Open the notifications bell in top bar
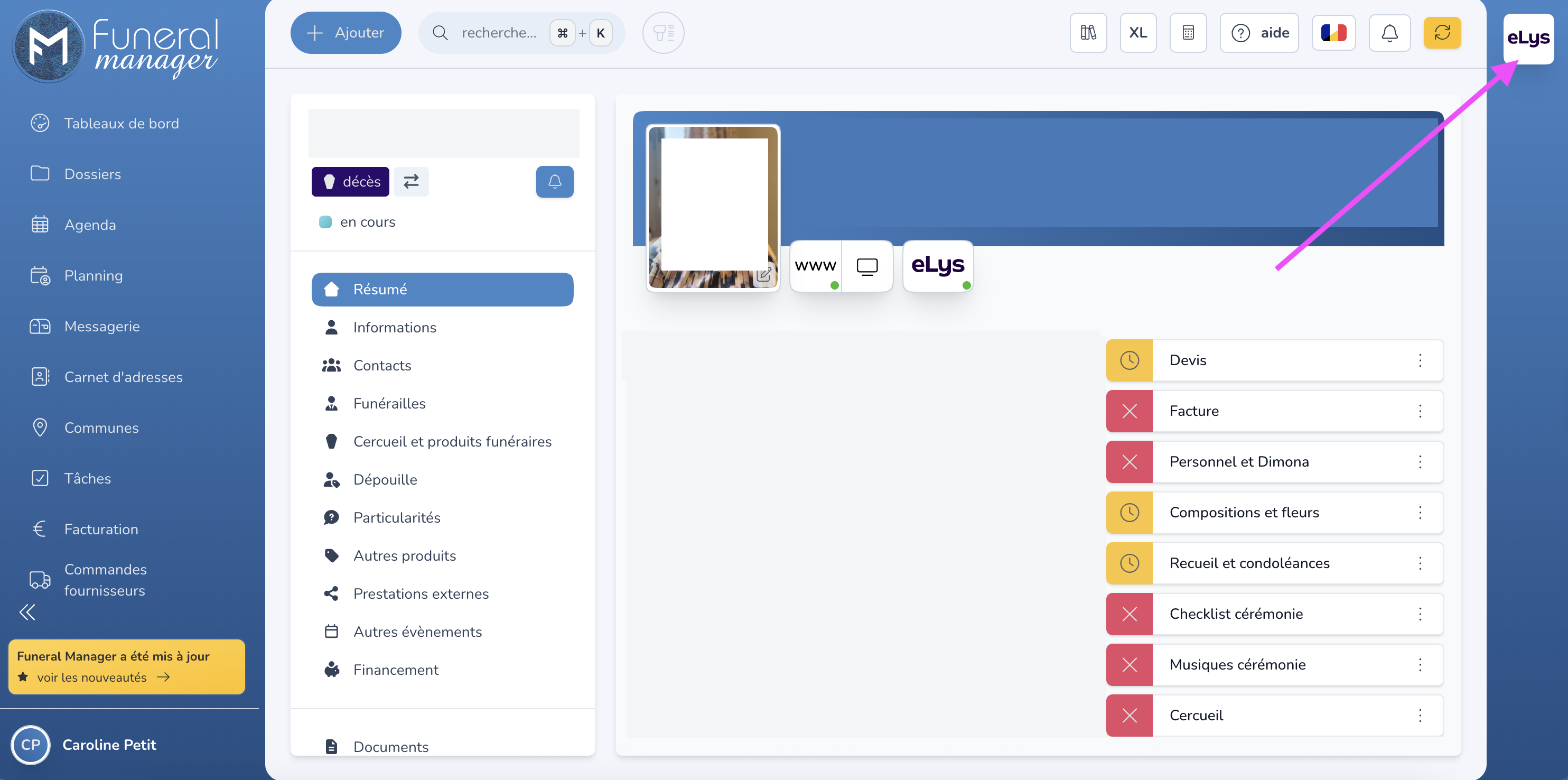This screenshot has height=780, width=1568. (x=1389, y=33)
